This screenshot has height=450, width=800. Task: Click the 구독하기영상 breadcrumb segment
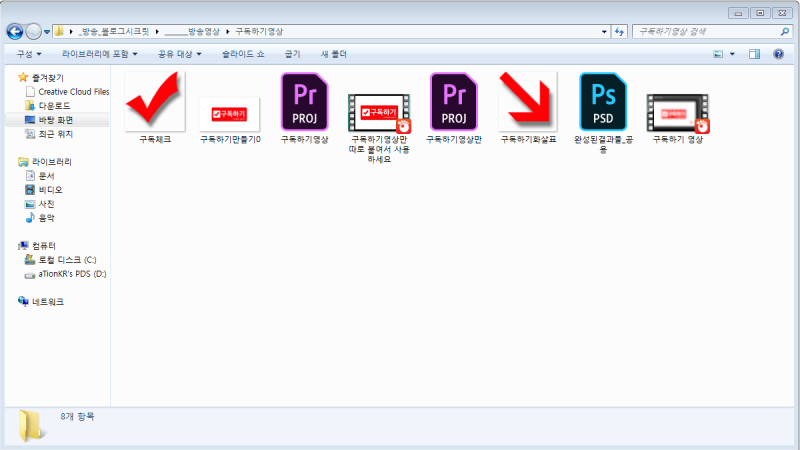259,32
